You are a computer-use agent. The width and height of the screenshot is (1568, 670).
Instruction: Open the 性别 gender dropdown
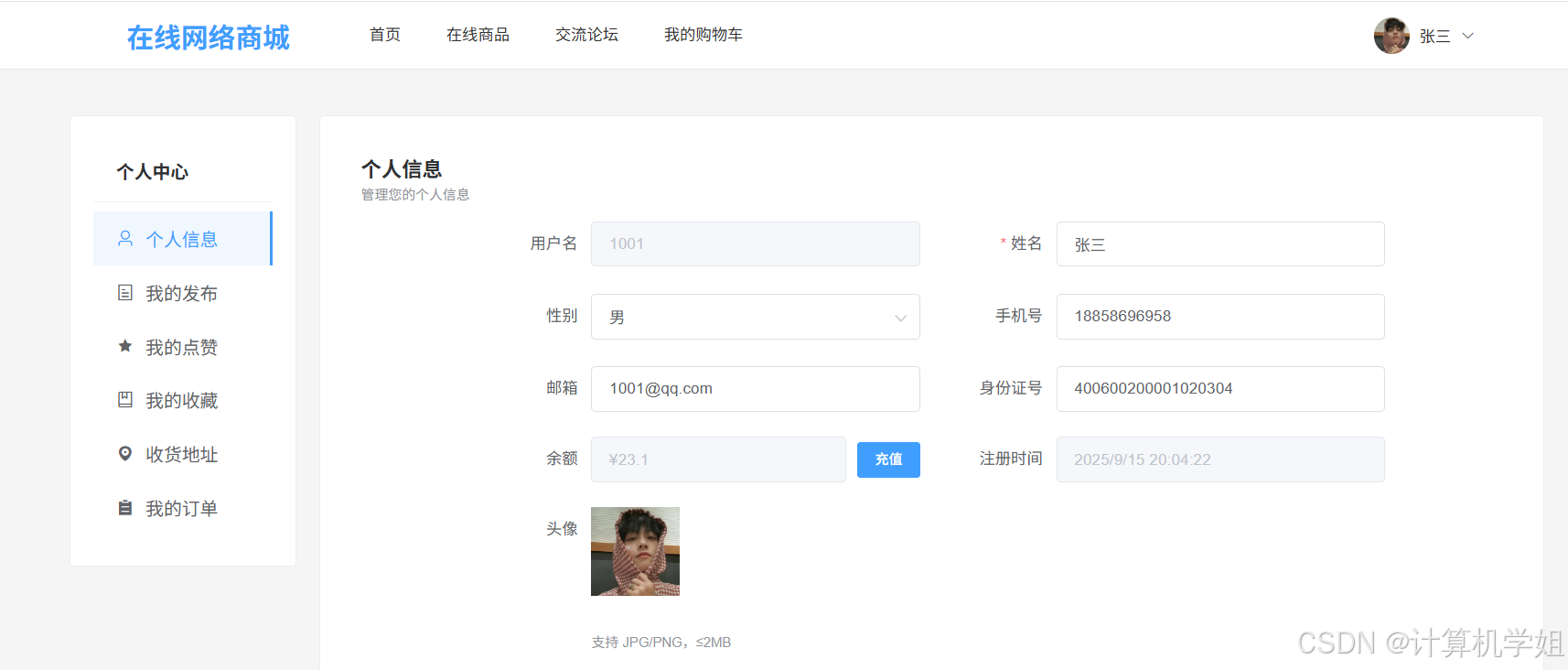(x=756, y=317)
